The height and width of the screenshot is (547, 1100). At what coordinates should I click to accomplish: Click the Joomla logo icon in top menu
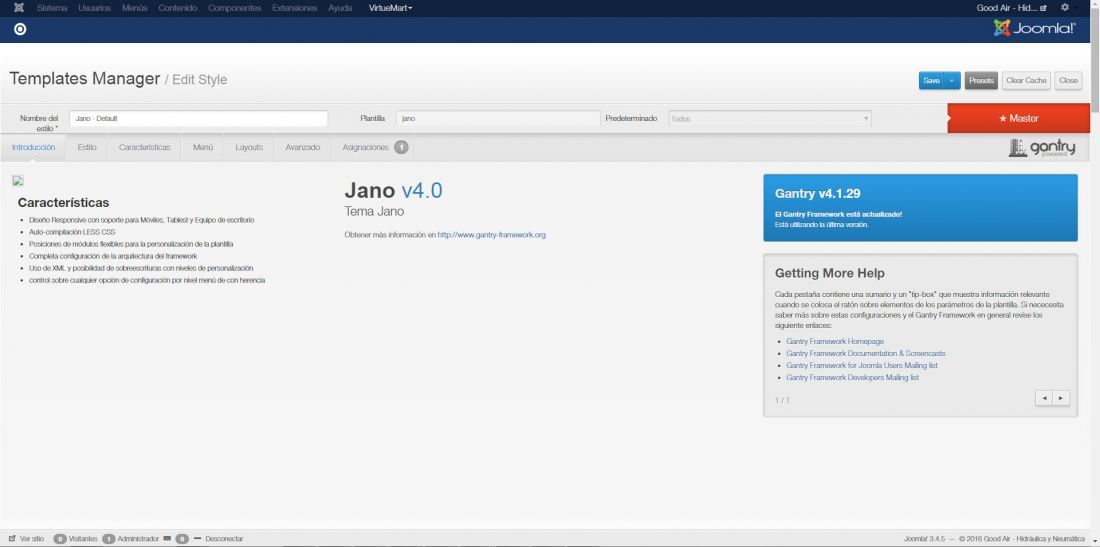(19, 8)
